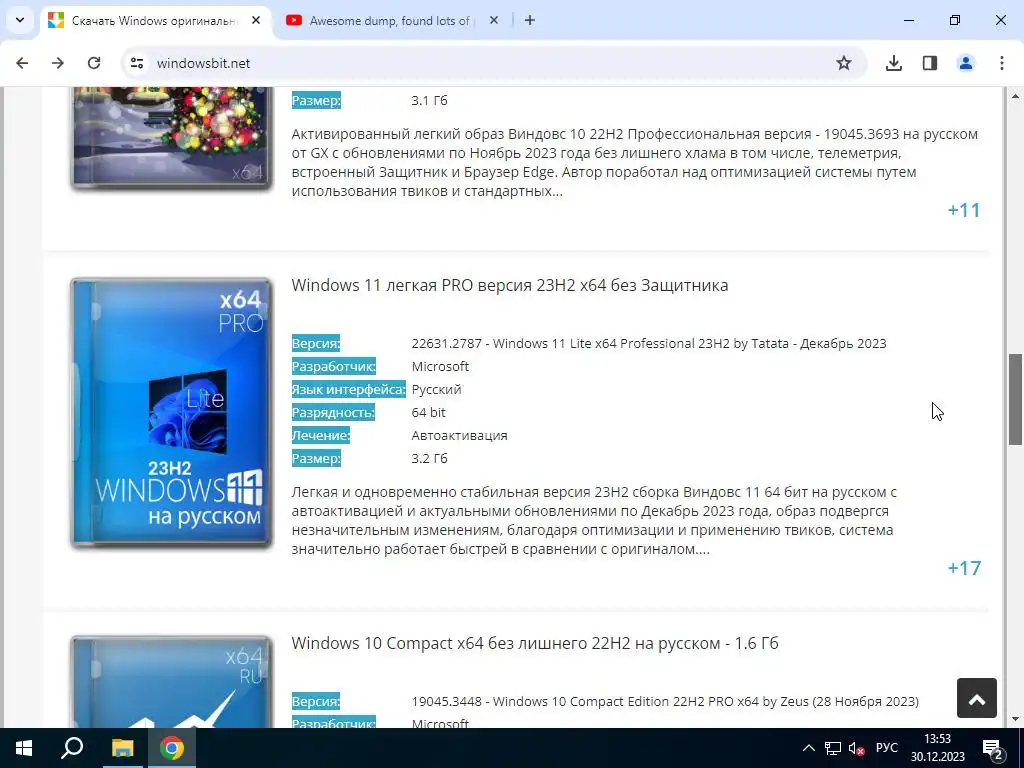
Task: Open Windows 11 легкая PRO версия 23H2 title
Action: (509, 285)
